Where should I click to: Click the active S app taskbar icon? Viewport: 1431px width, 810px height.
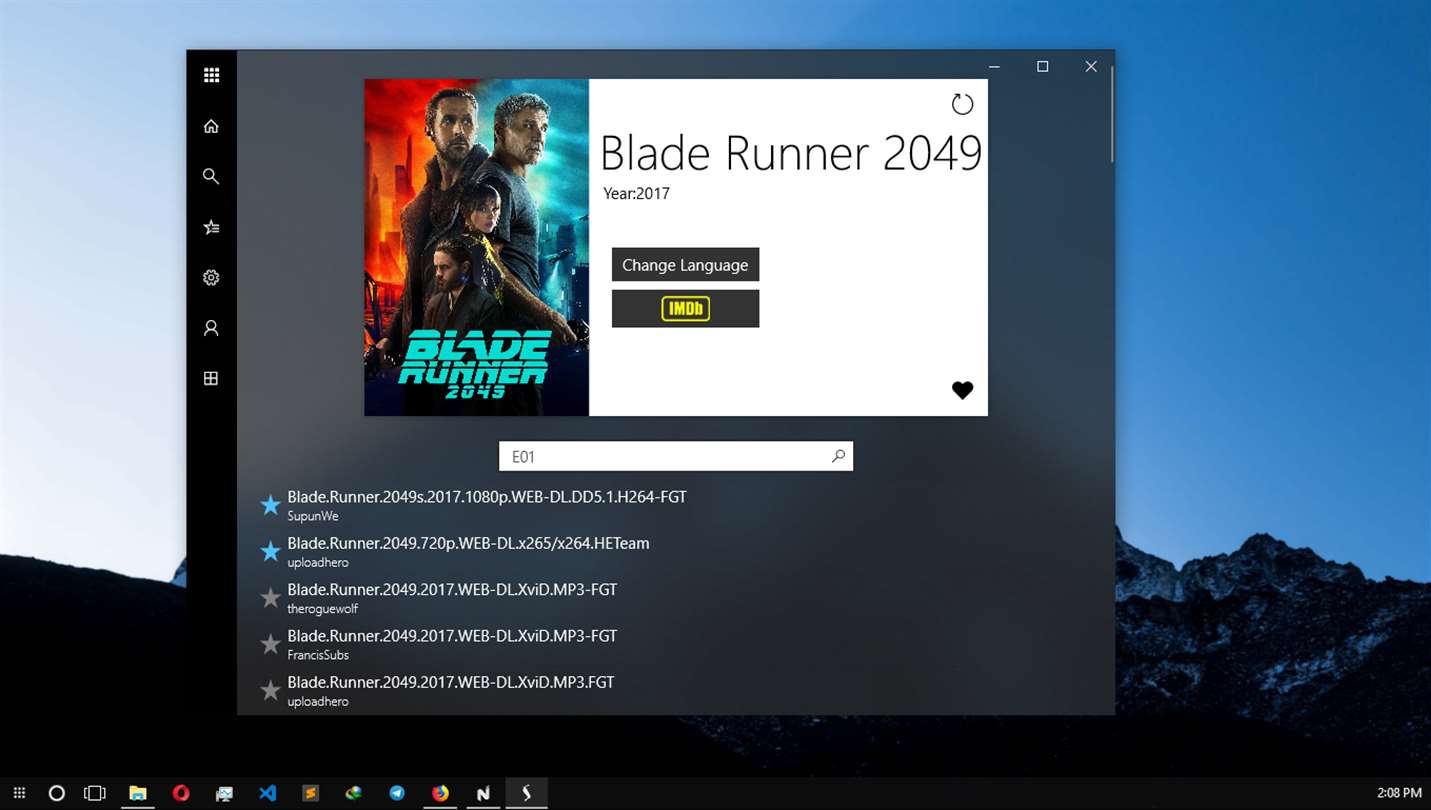[x=527, y=793]
